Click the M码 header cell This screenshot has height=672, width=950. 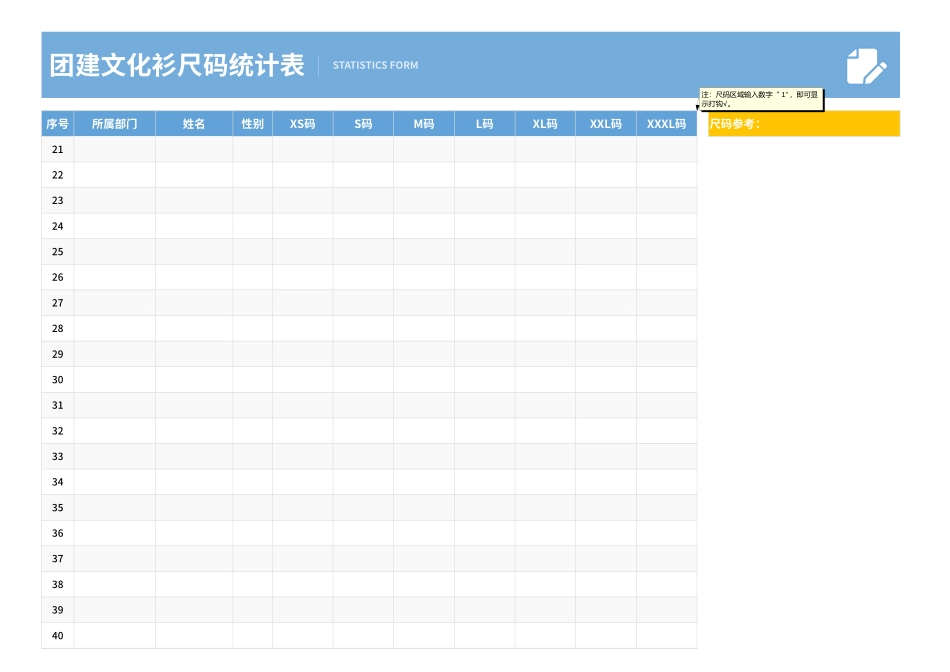[422, 123]
